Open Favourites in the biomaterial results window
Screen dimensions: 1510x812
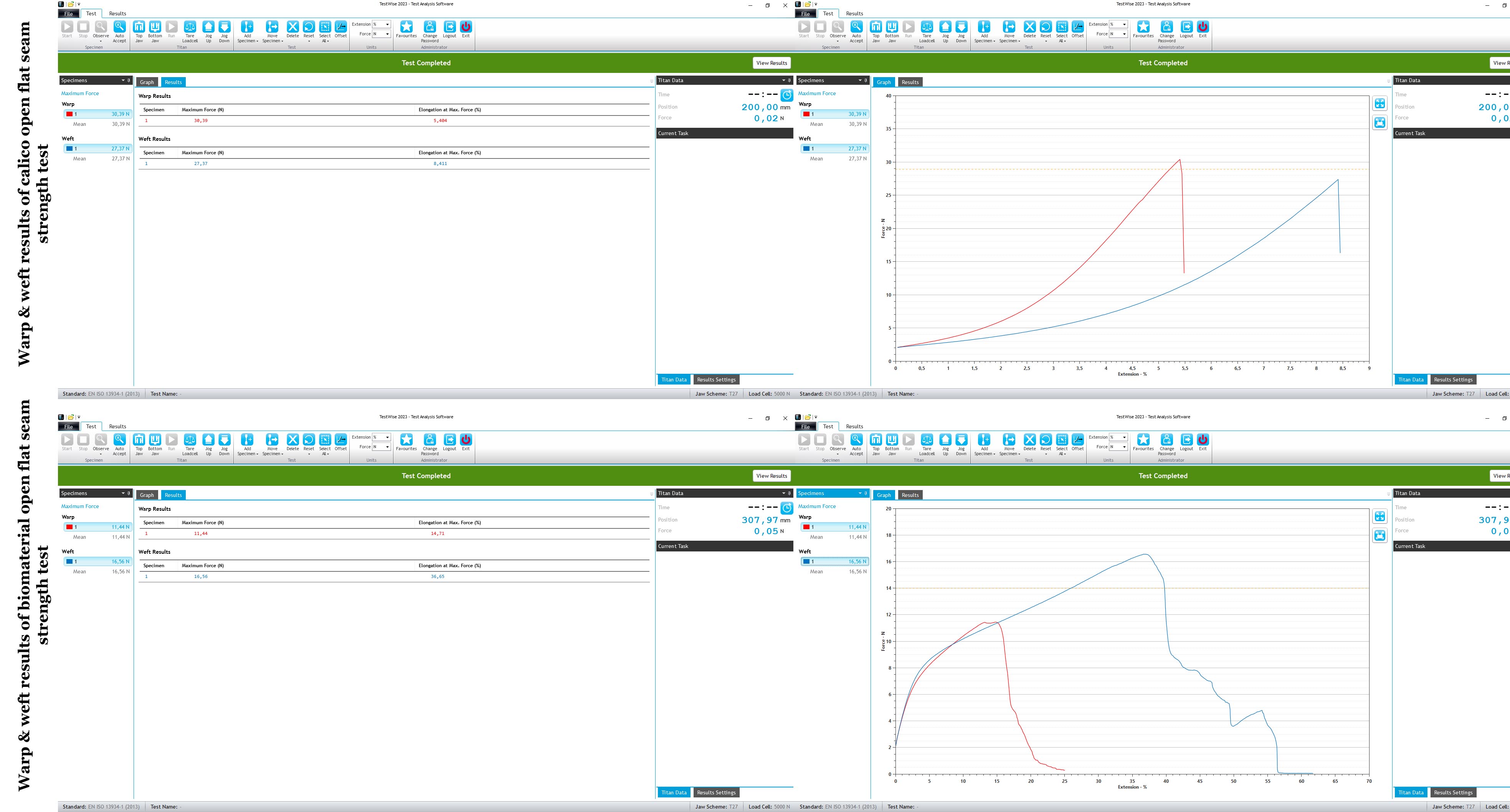coord(406,443)
